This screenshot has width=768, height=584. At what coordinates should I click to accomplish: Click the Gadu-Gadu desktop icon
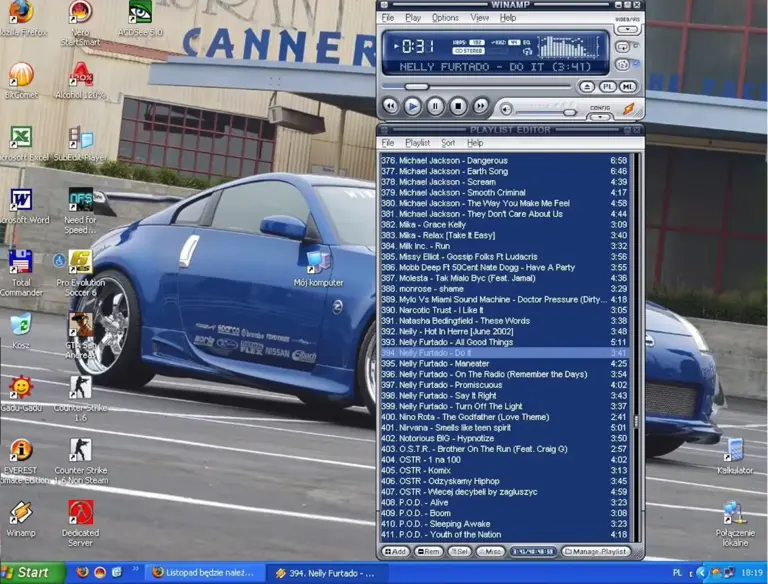21,394
